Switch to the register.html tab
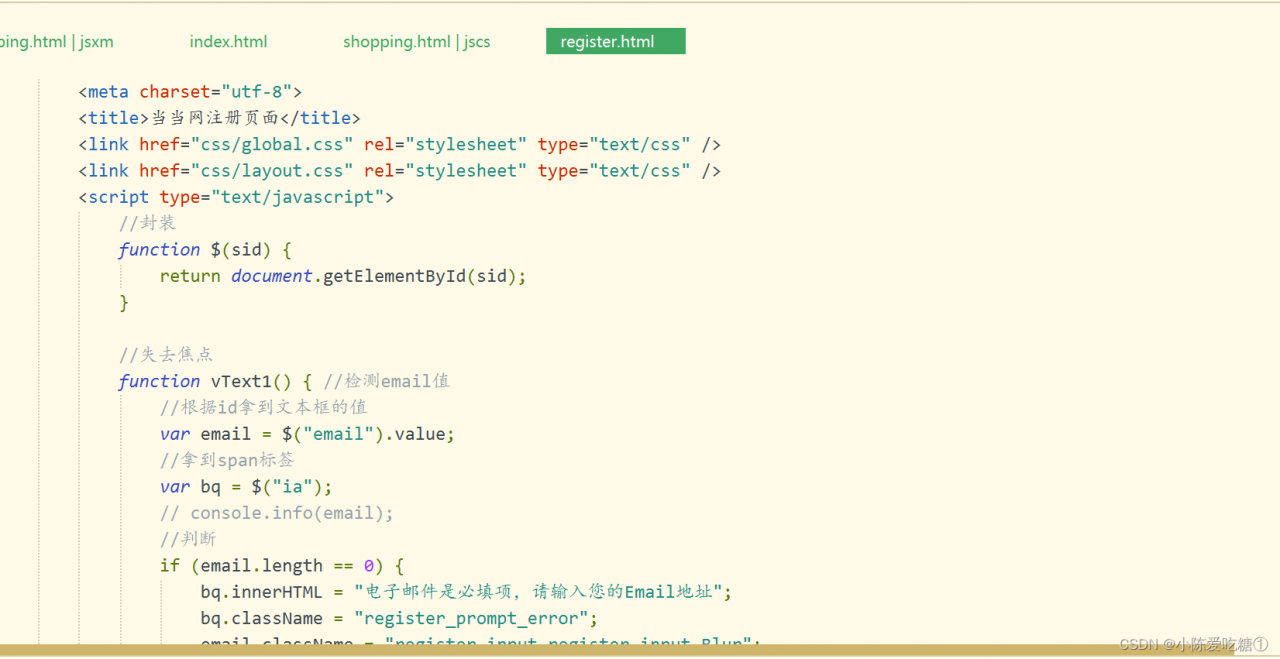 615,41
